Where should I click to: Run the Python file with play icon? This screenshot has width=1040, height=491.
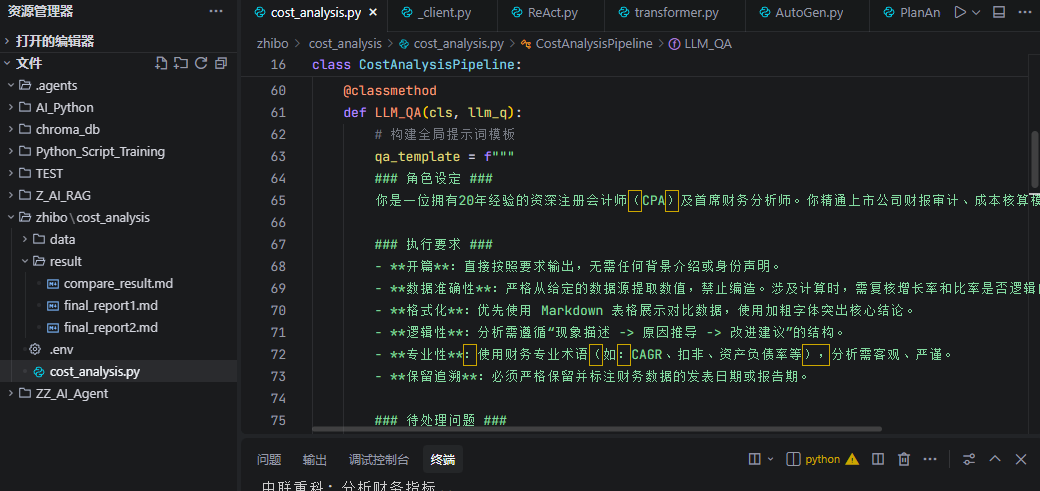coord(959,13)
